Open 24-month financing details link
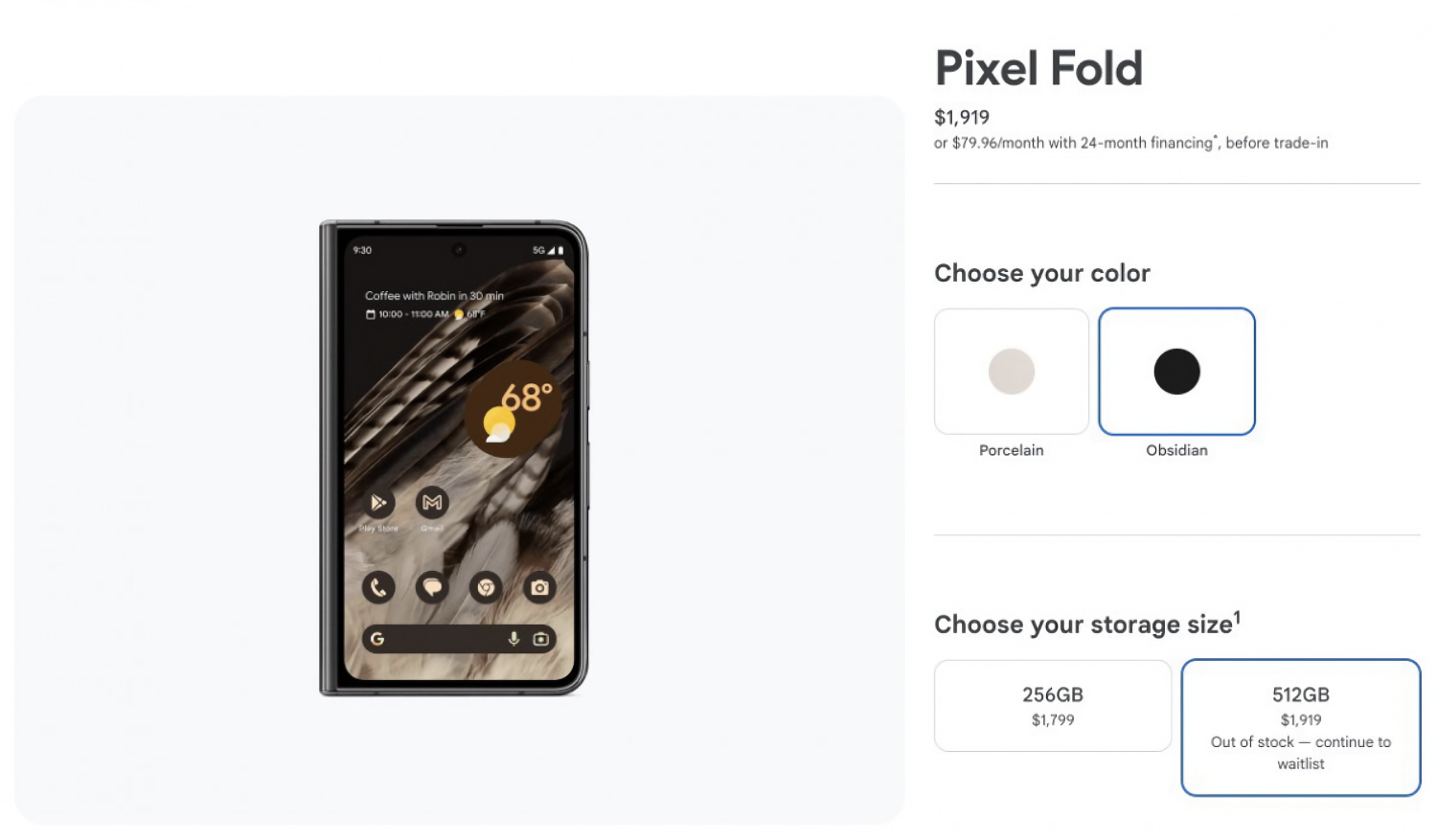This screenshot has width=1437, height=840. click(x=1147, y=143)
